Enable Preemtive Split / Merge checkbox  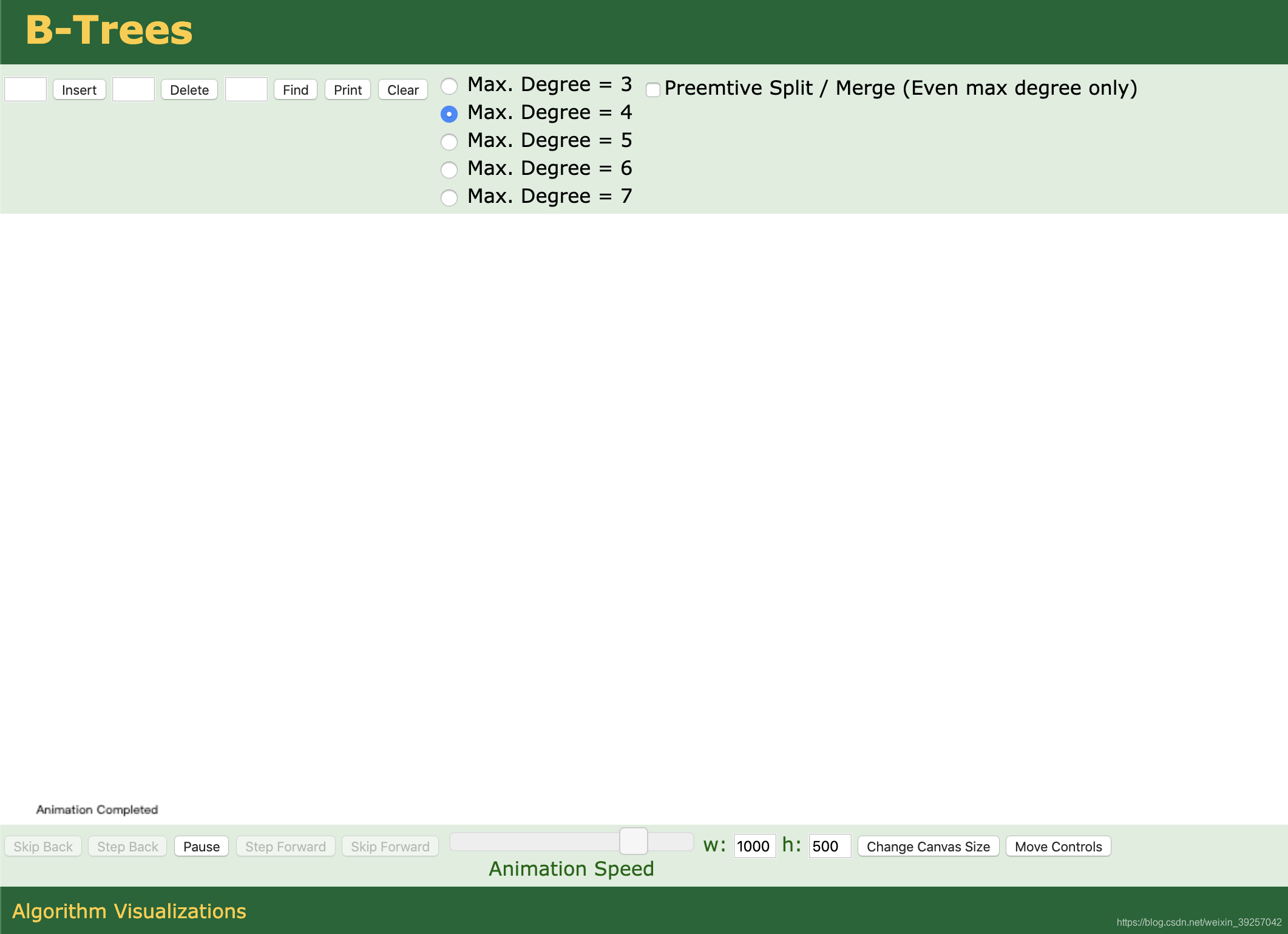click(653, 90)
